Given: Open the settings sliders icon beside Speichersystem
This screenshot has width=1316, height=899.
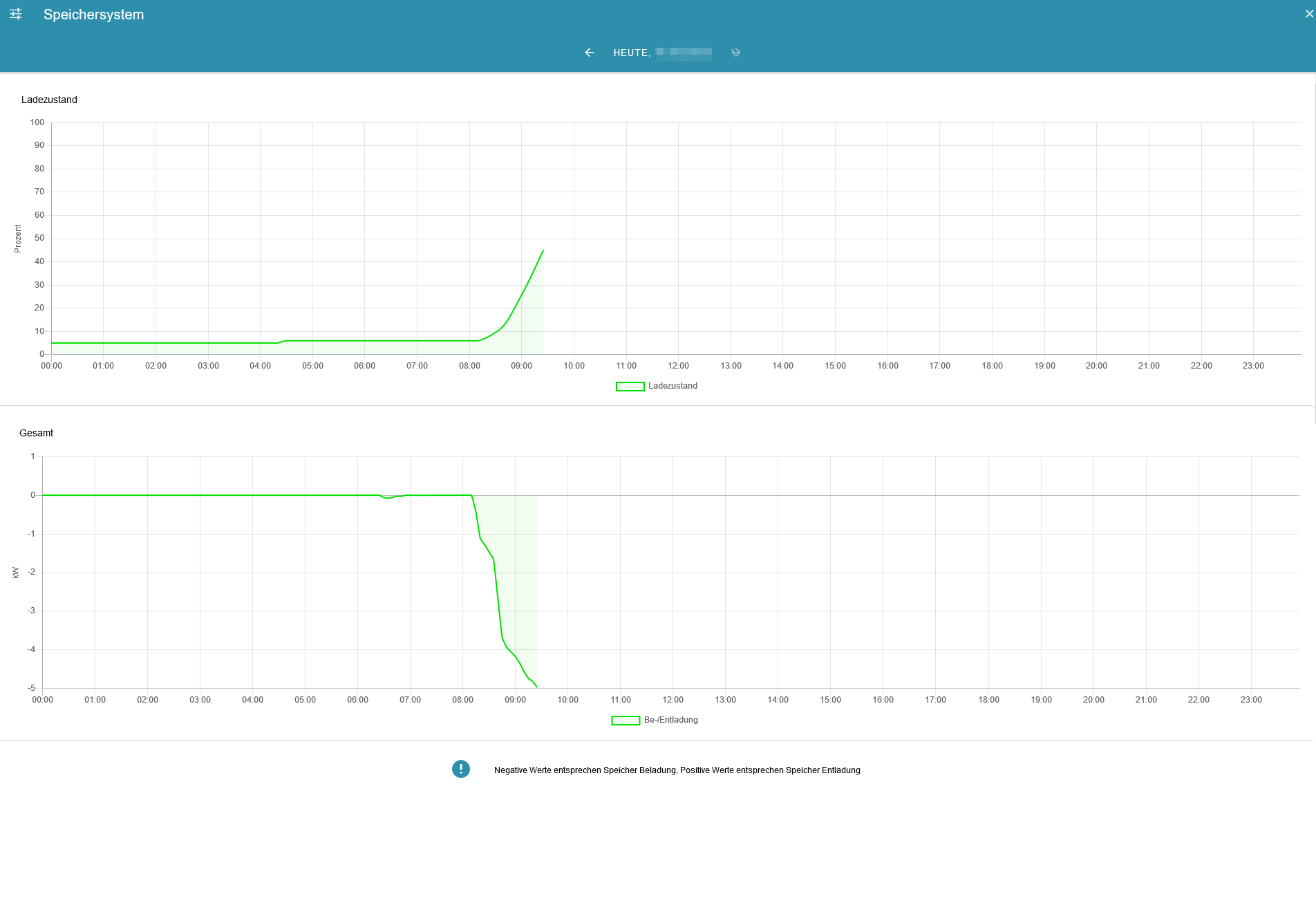Looking at the screenshot, I should [16, 14].
